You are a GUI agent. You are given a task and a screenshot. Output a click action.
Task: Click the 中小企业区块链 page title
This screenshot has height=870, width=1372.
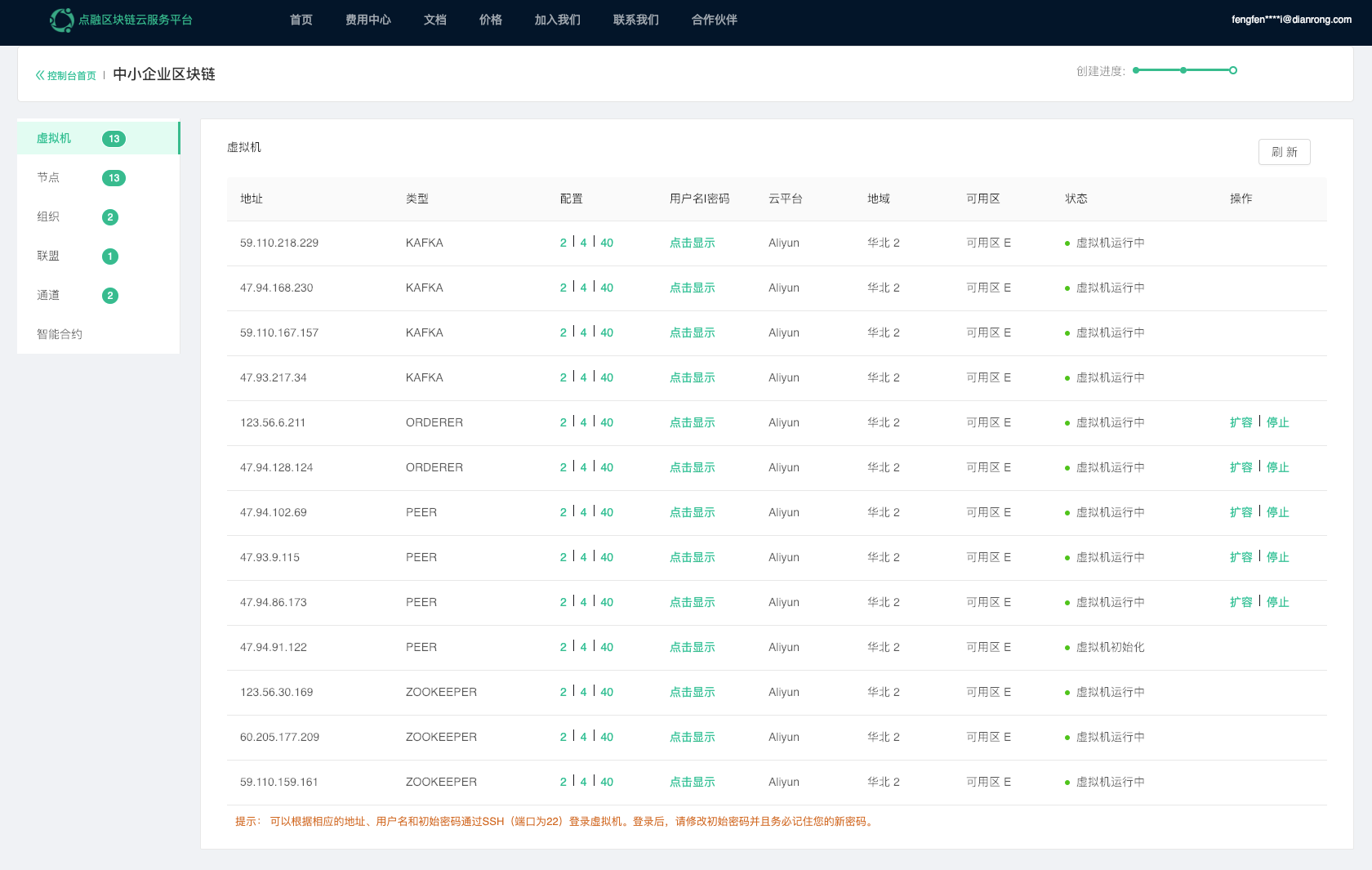pos(164,74)
